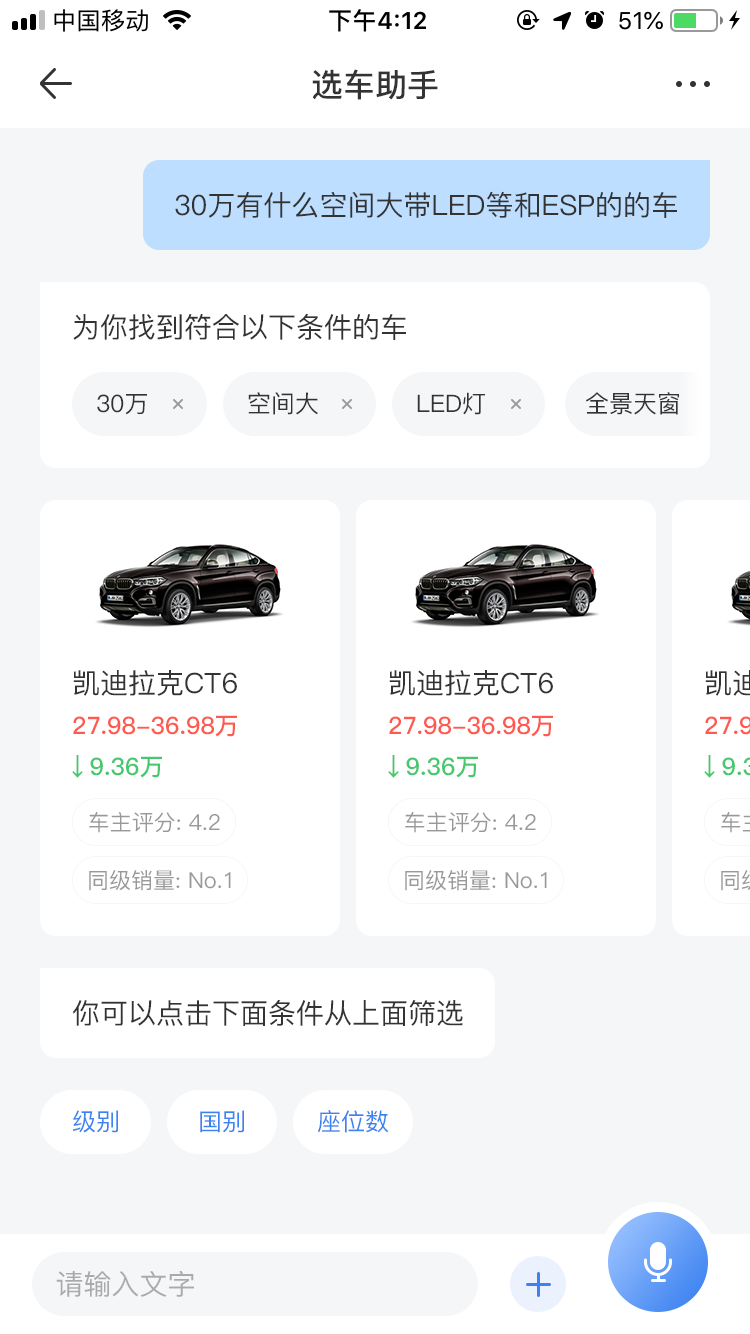Viewport: 750px width, 1334px height.
Task: Remove the 空间大 filter tag
Action: click(x=347, y=404)
